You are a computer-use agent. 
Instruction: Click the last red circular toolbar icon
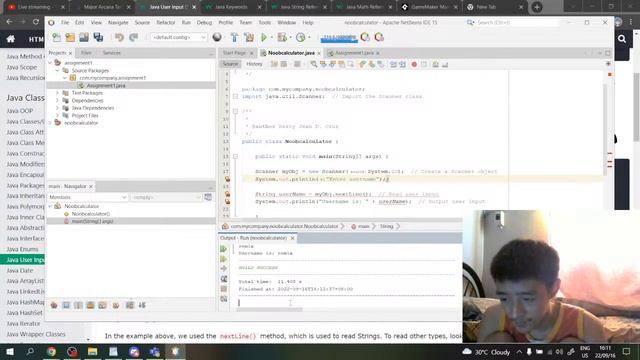coord(379,38)
